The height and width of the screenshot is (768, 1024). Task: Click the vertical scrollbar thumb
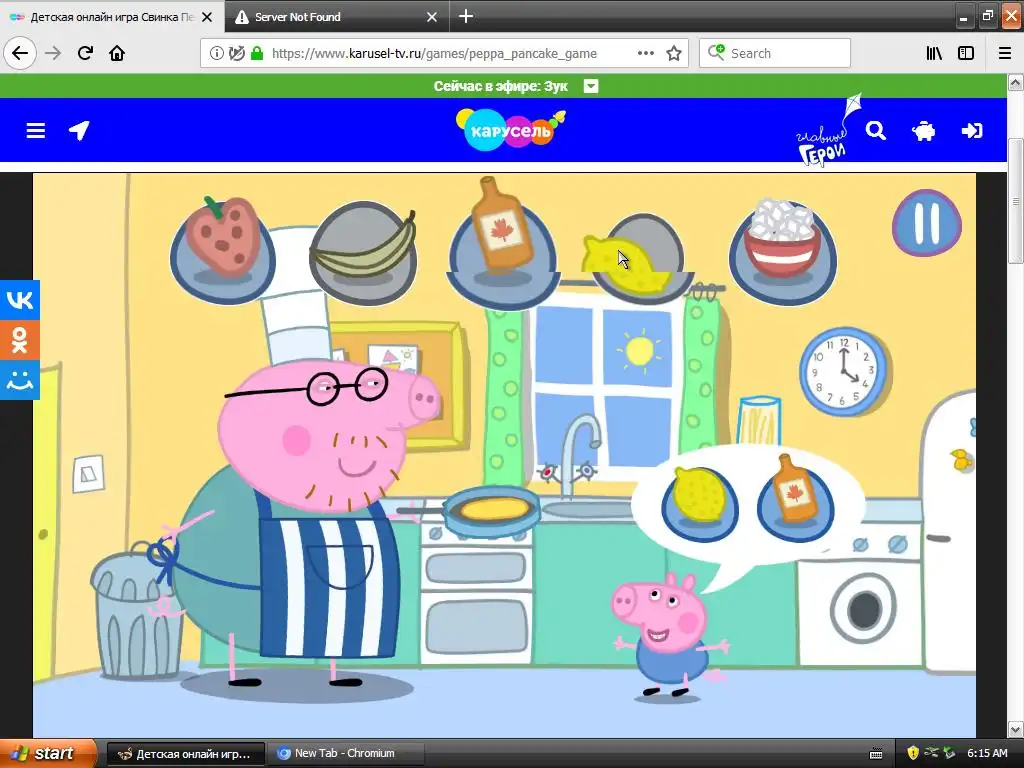(x=1016, y=201)
